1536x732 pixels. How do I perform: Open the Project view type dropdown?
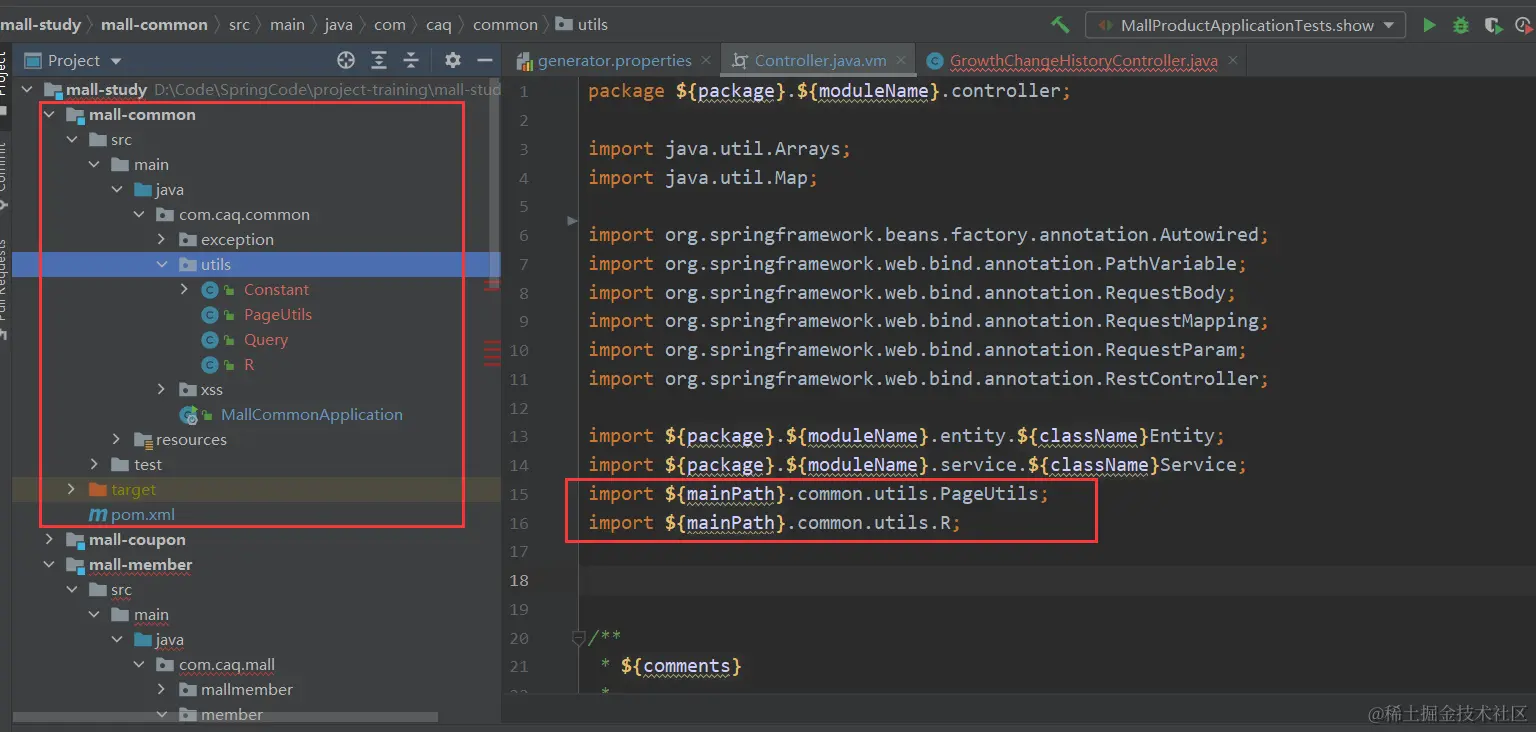pos(116,61)
